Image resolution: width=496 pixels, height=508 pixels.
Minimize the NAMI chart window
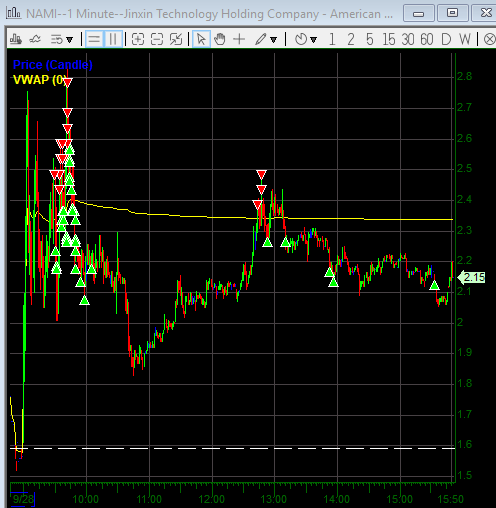419,13
